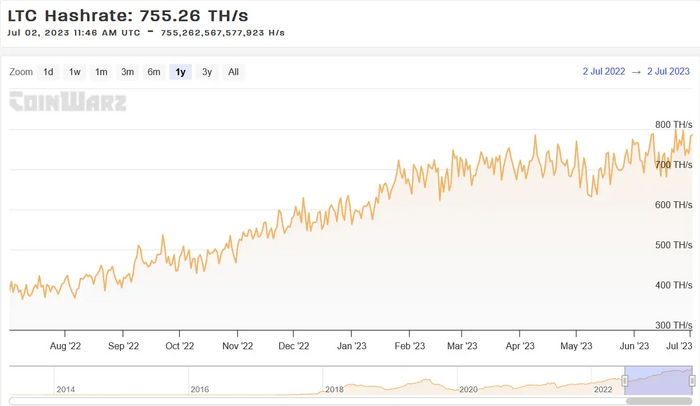Edit start date 2 Jul 2022

coord(603,72)
